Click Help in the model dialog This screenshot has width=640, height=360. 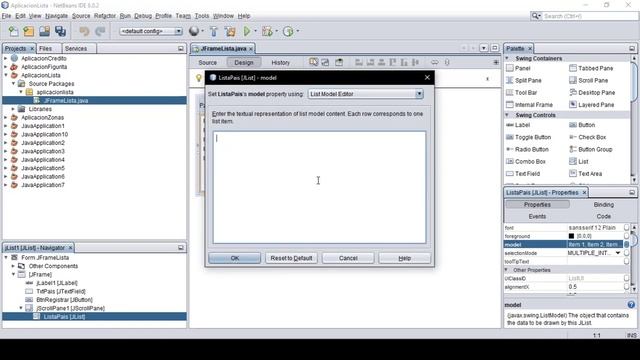point(404,258)
